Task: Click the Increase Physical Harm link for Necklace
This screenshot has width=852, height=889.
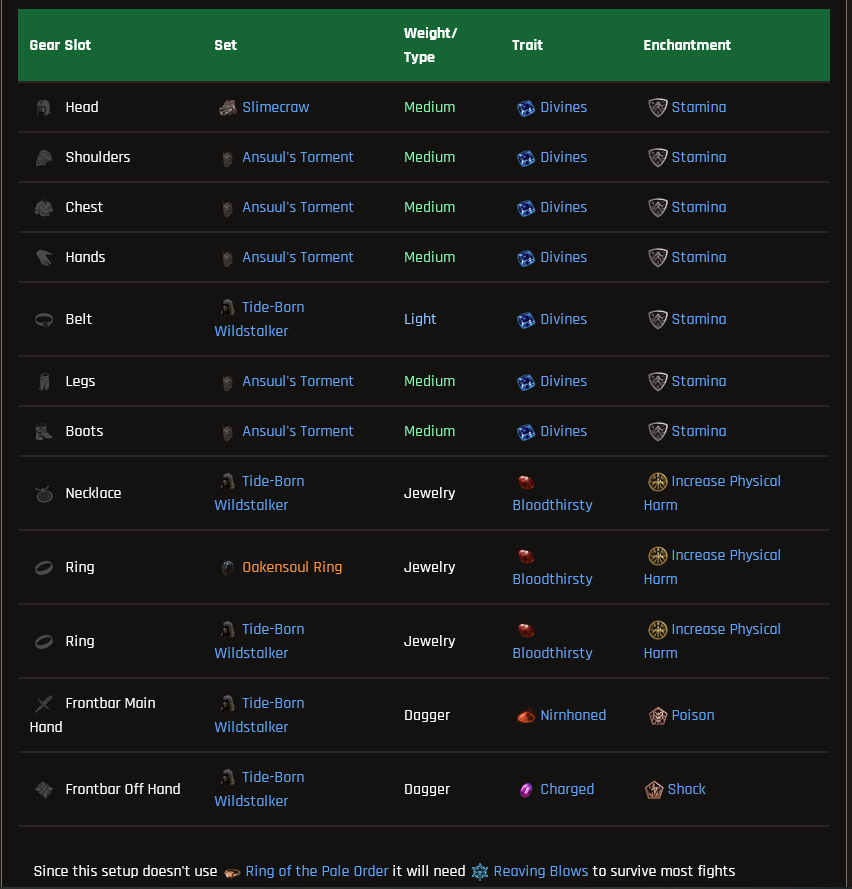Action: click(x=712, y=493)
